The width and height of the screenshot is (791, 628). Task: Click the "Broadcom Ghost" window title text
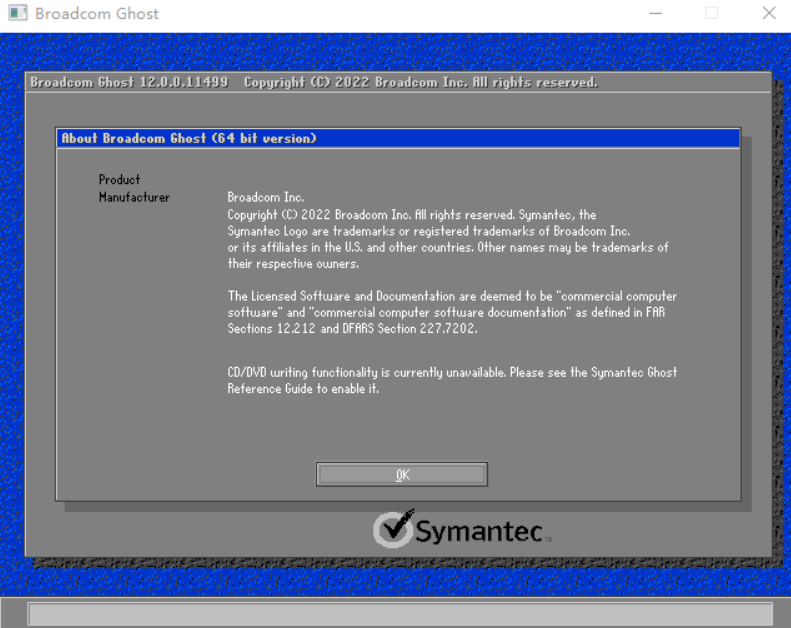(96, 14)
